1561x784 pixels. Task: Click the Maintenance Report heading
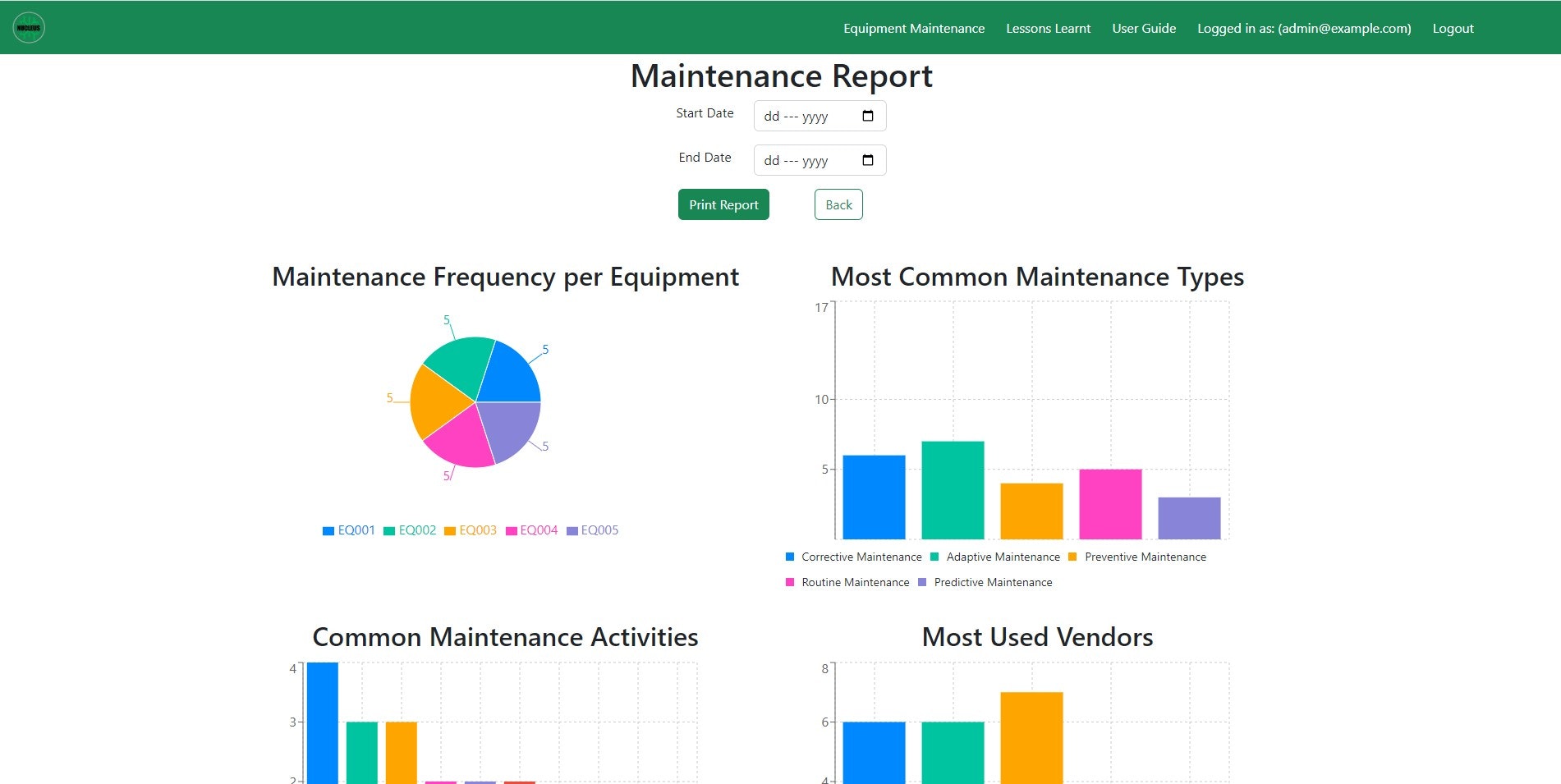pyautogui.click(x=781, y=76)
